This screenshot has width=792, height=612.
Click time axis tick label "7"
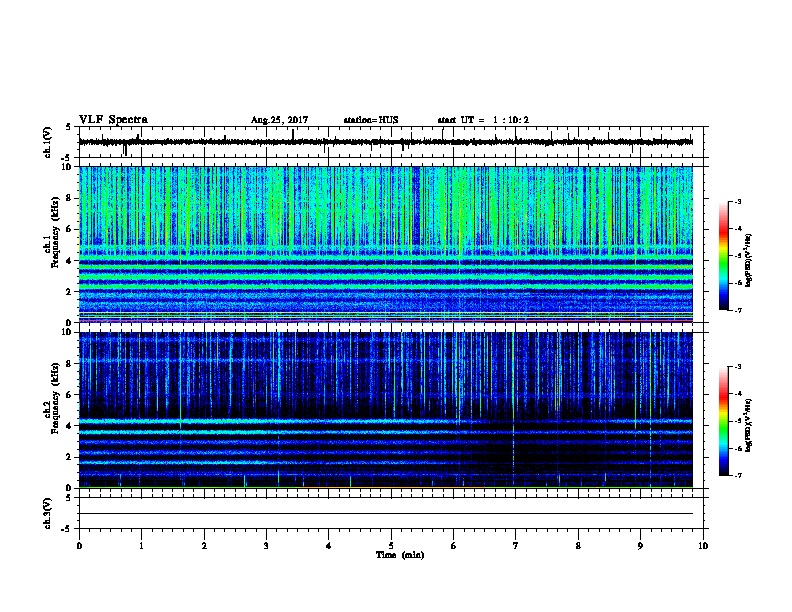tap(516, 546)
